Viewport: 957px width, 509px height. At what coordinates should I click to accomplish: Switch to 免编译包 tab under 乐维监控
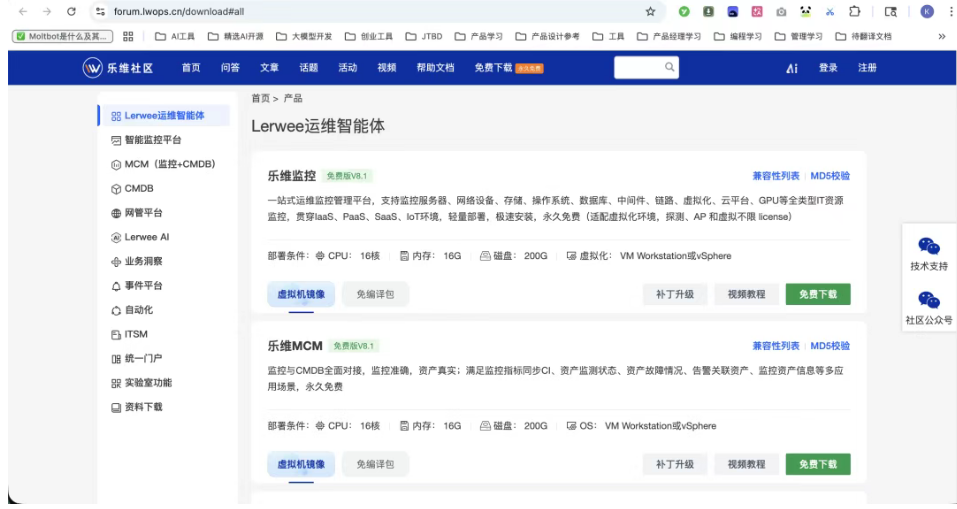click(375, 294)
